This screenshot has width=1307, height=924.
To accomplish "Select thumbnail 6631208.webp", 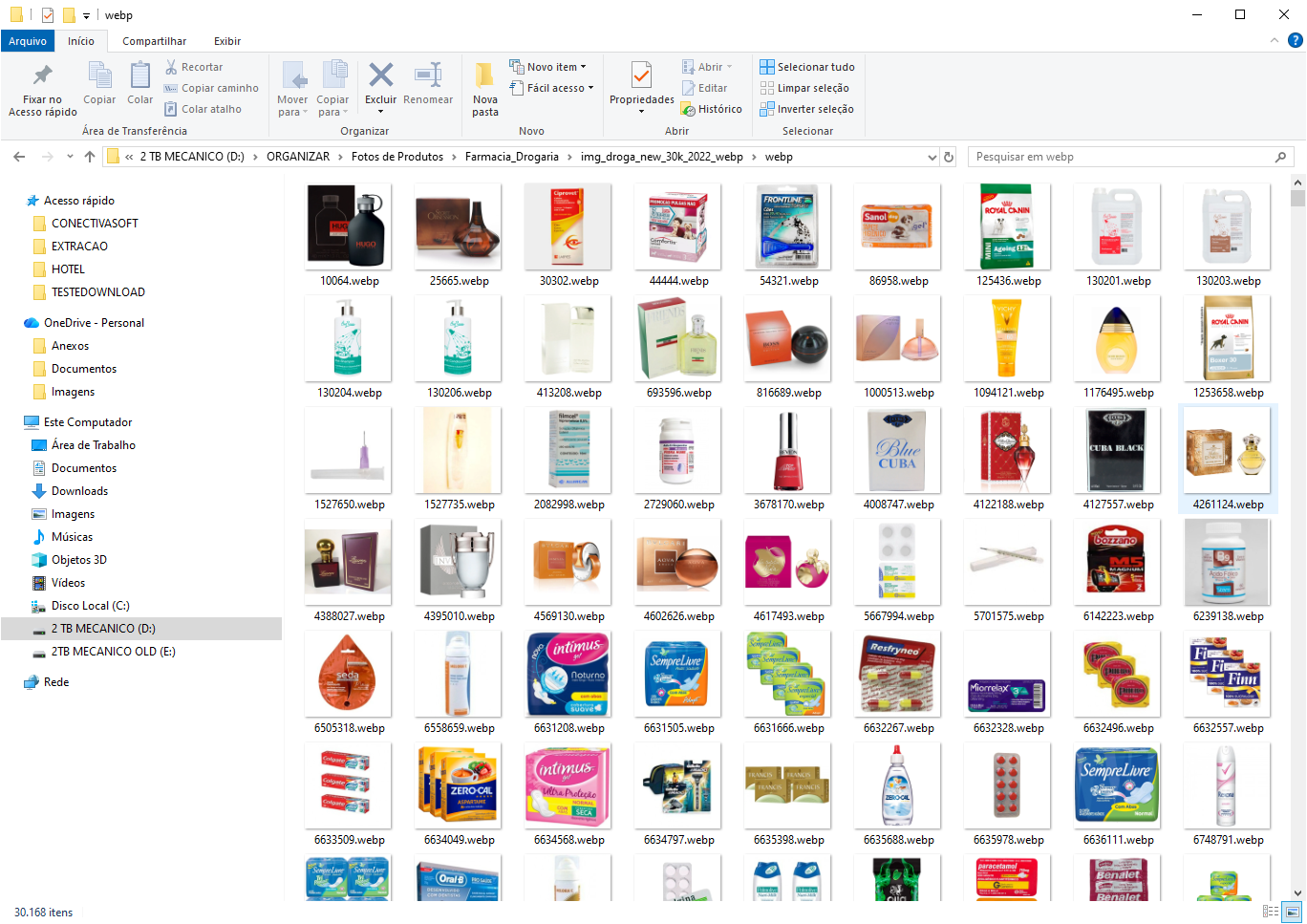I will [568, 683].
